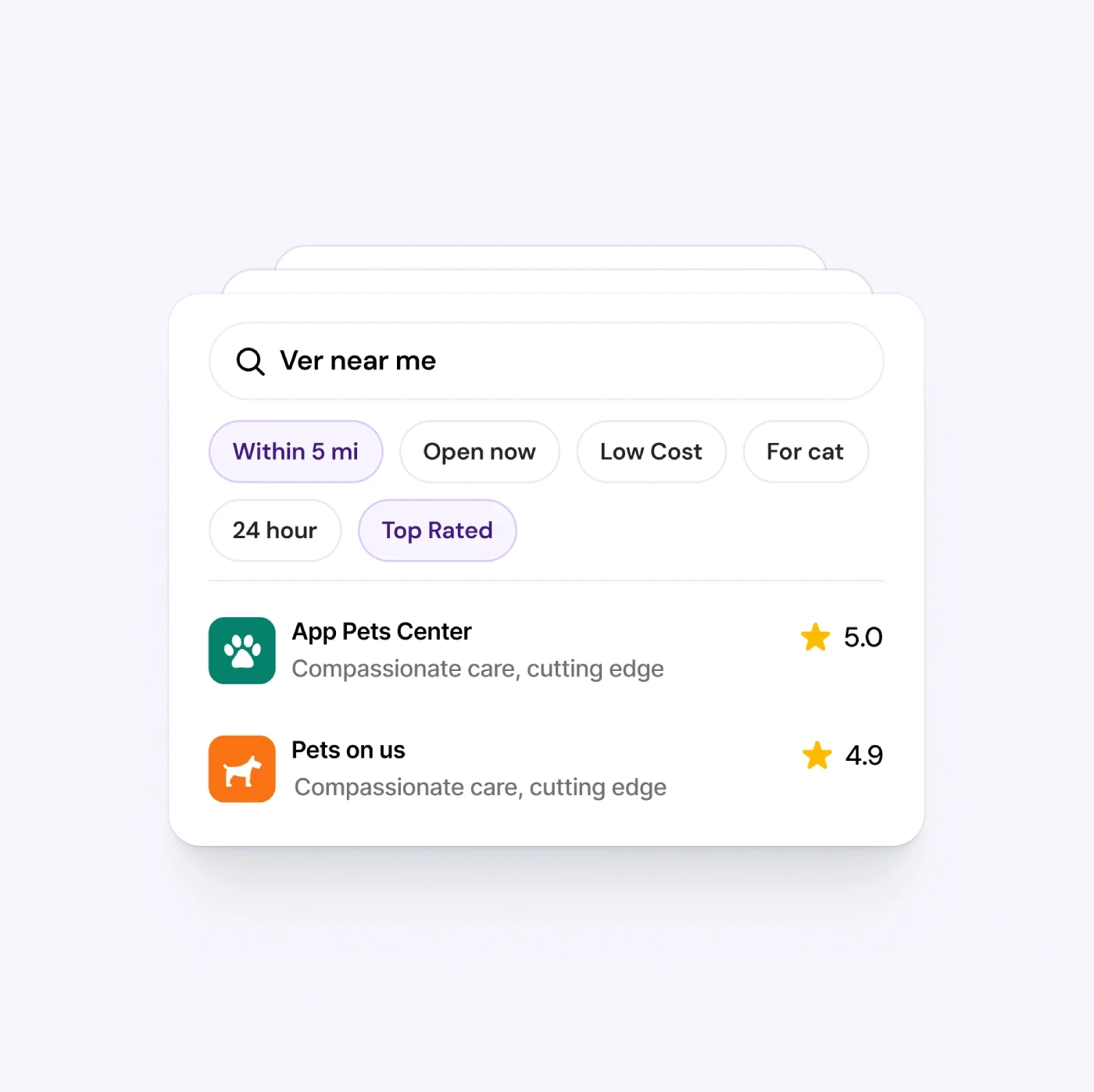The image size is (1094, 1092).
Task: Click the gold star beside 5.0
Action: [x=815, y=637]
